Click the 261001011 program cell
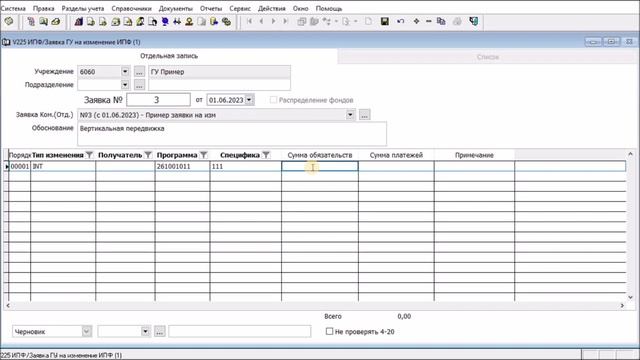This screenshot has height=360, width=640. 182,166
